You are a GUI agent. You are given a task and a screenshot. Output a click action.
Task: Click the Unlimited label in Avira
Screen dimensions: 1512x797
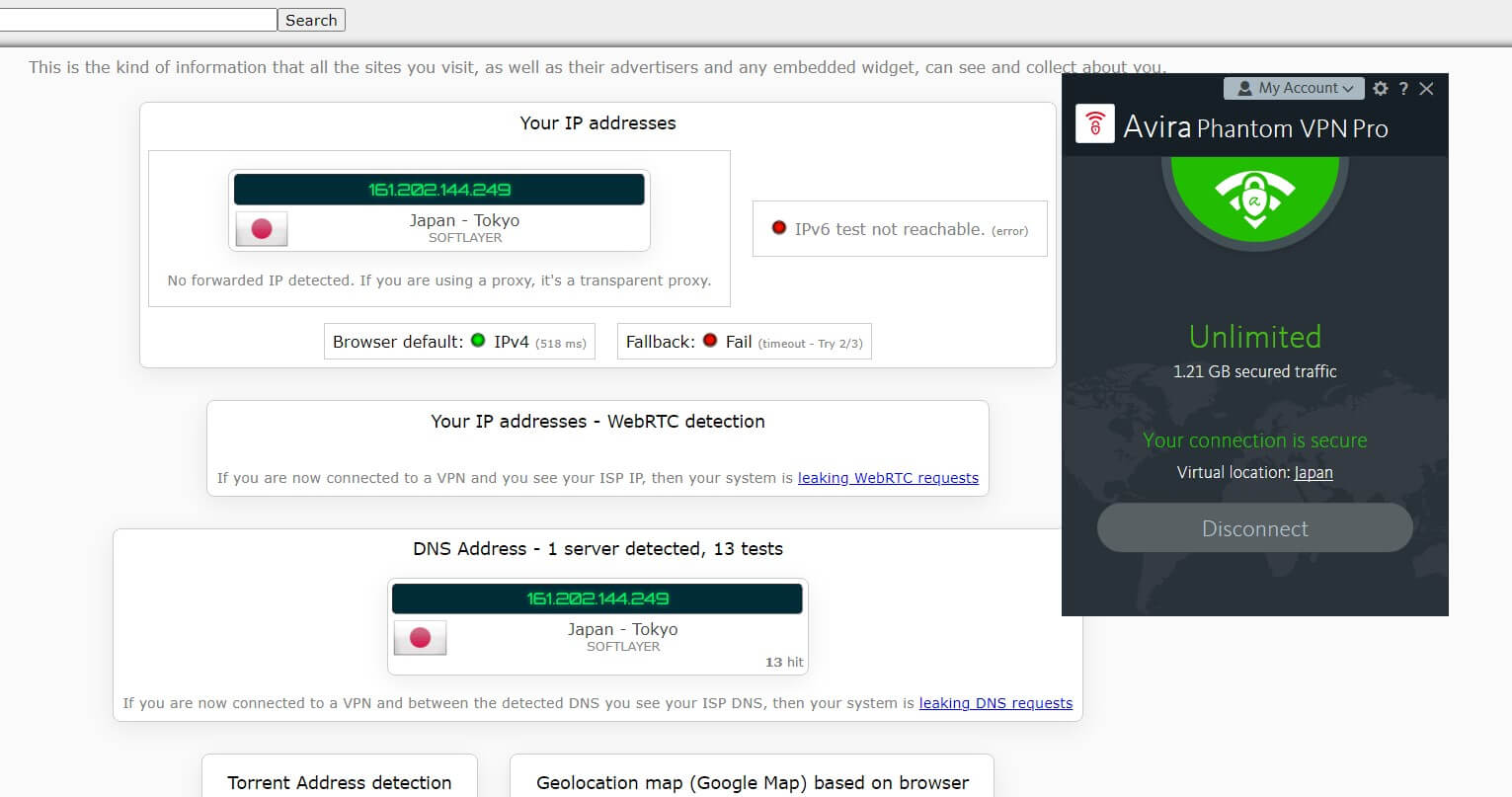tap(1255, 337)
